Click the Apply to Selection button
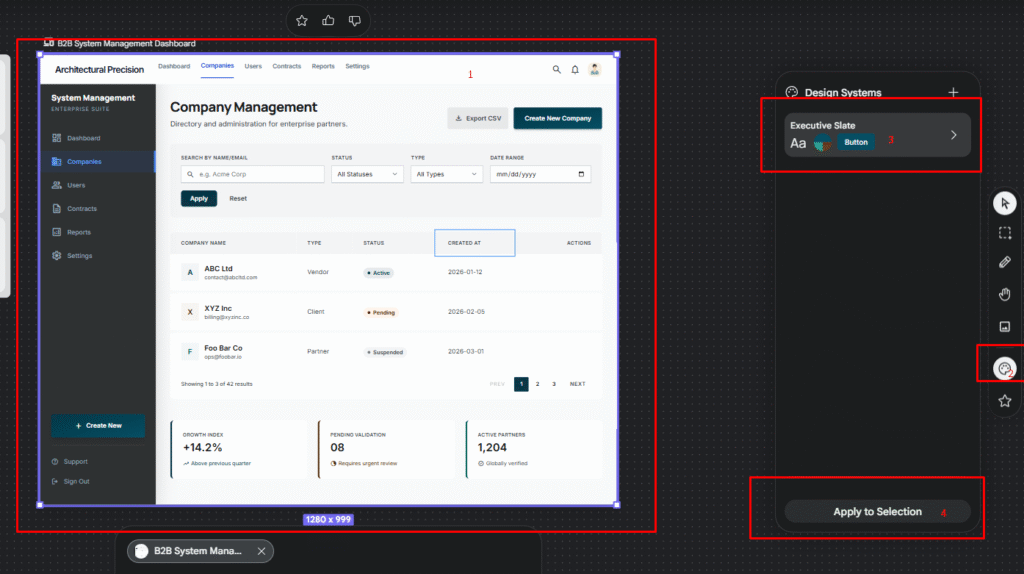The width and height of the screenshot is (1024, 574). pos(877,512)
